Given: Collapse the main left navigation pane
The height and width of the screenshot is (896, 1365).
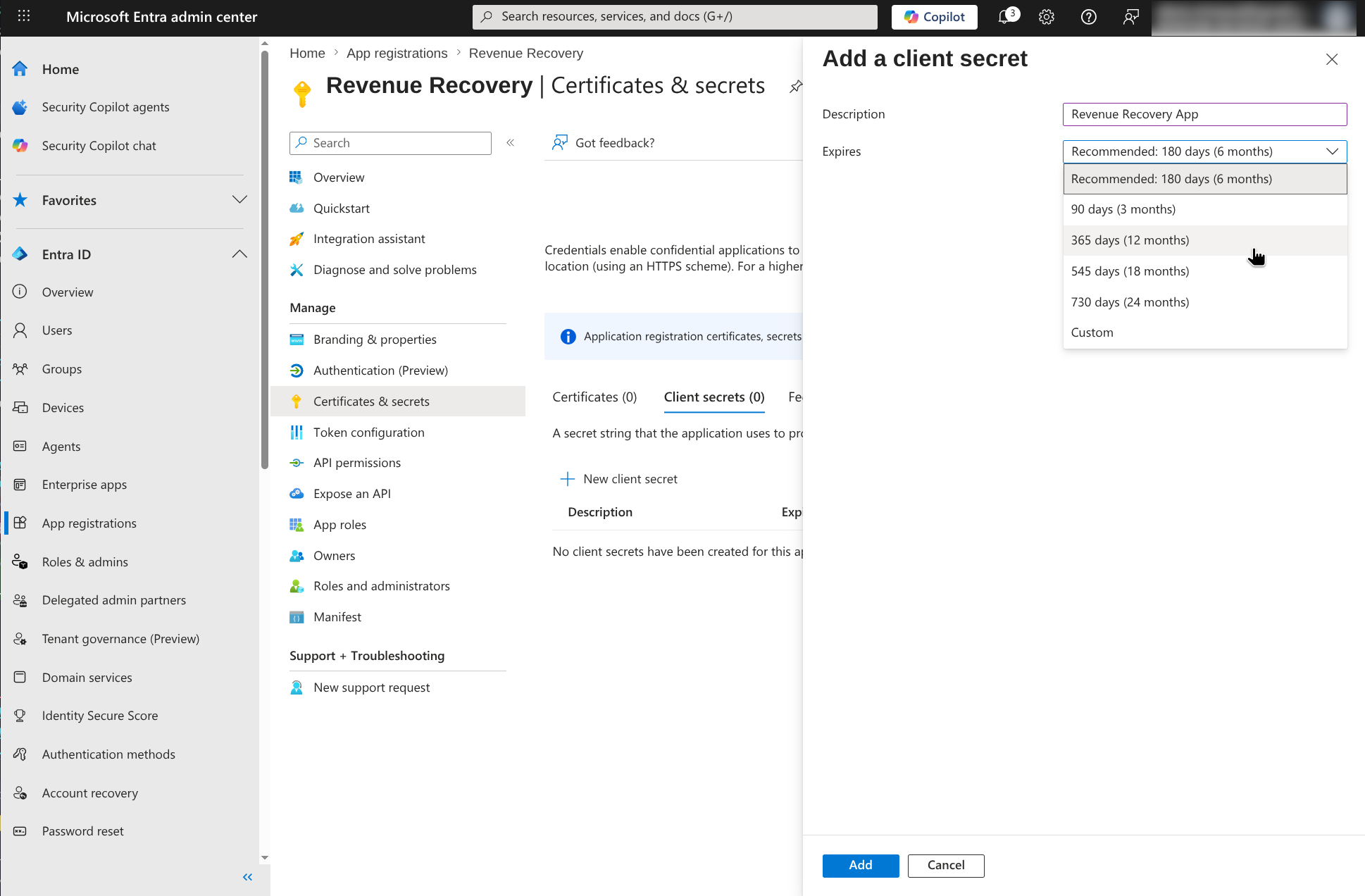Looking at the screenshot, I should [247, 877].
